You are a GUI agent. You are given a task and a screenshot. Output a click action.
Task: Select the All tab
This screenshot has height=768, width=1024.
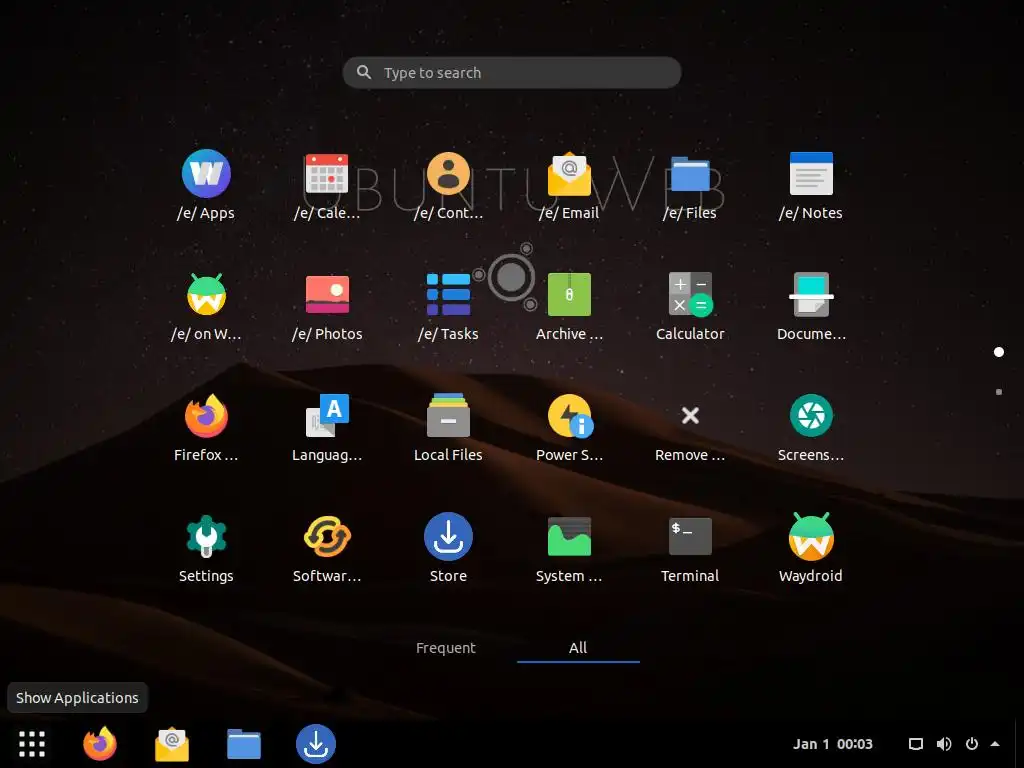pyautogui.click(x=578, y=647)
